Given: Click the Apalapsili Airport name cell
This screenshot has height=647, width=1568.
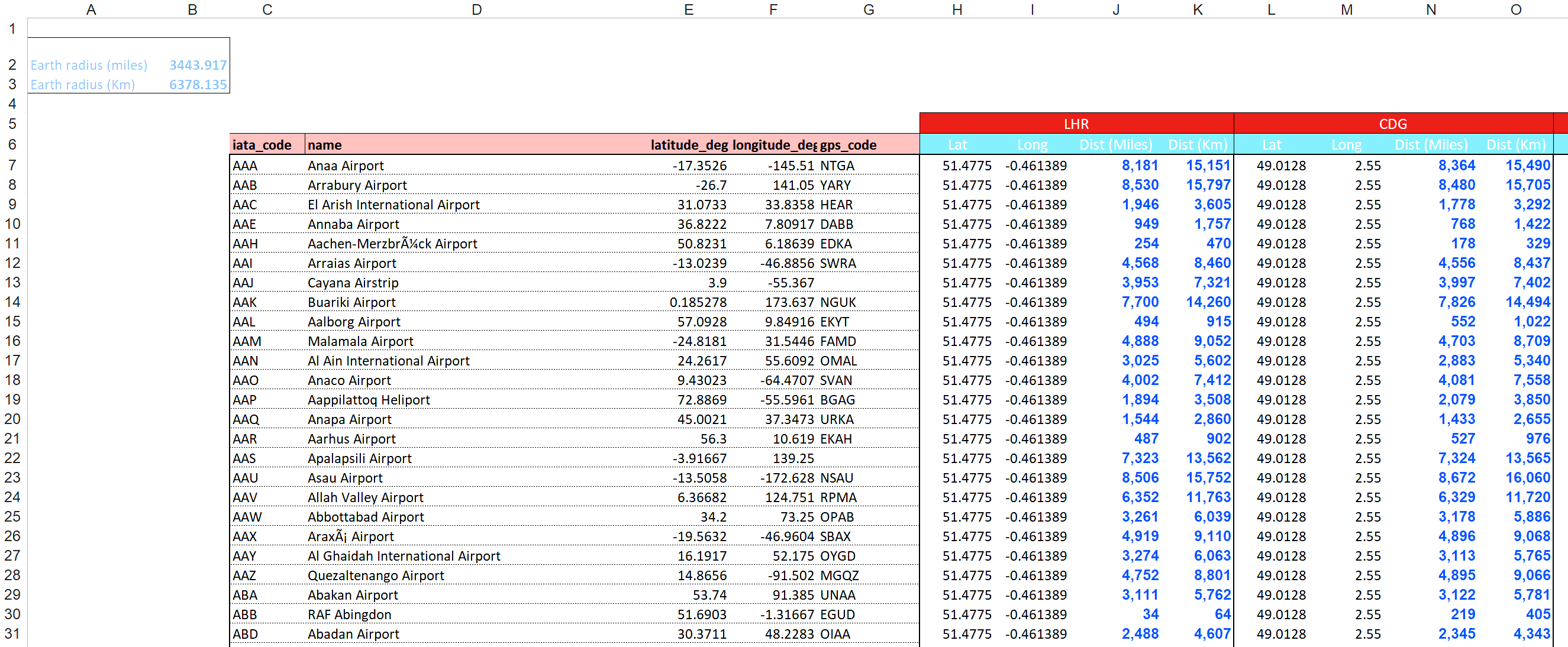Looking at the screenshot, I should click(476, 458).
